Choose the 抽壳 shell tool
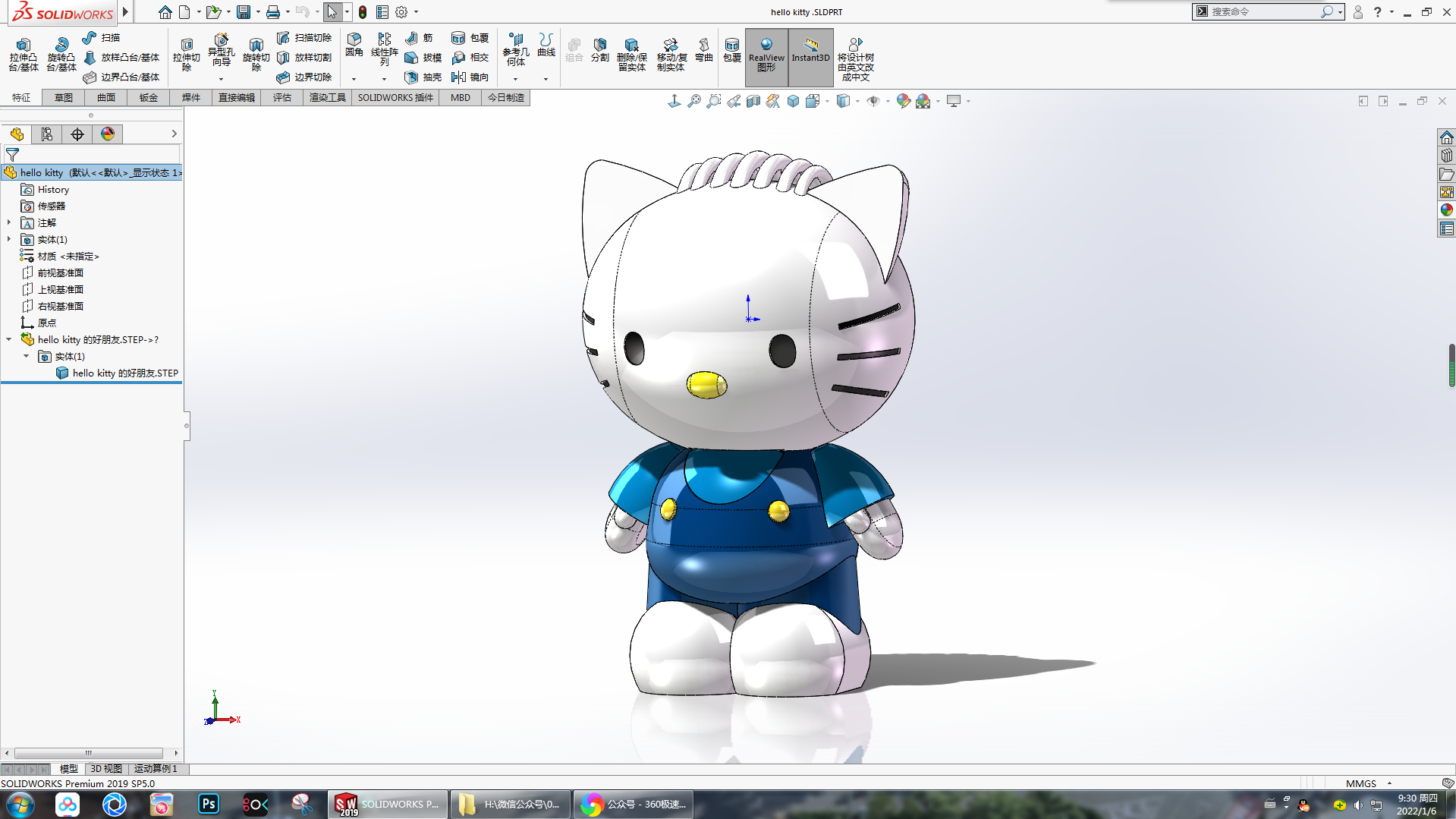Image resolution: width=1456 pixels, height=819 pixels. coord(423,77)
